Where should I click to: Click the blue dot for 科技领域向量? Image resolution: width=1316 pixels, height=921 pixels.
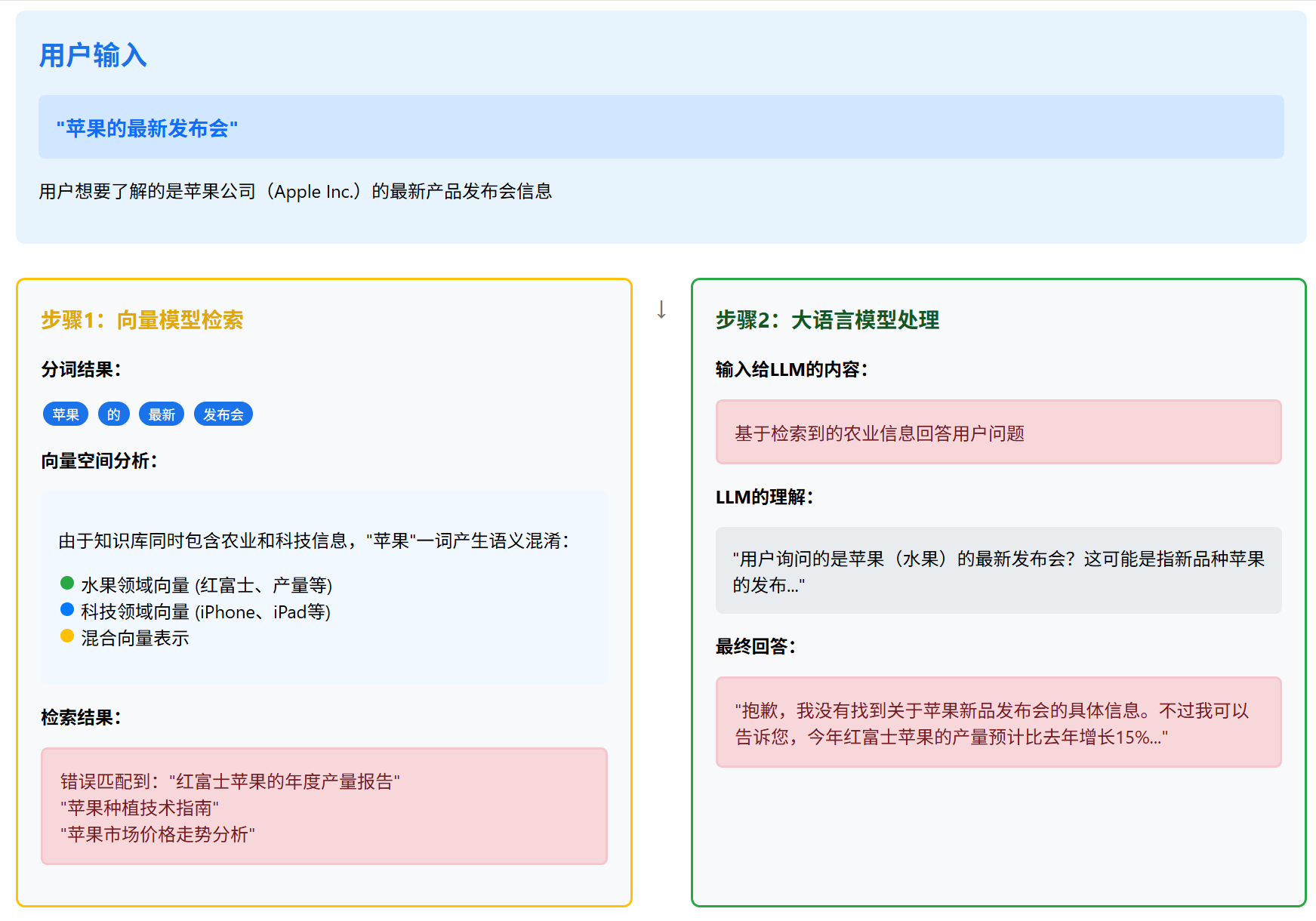67,609
